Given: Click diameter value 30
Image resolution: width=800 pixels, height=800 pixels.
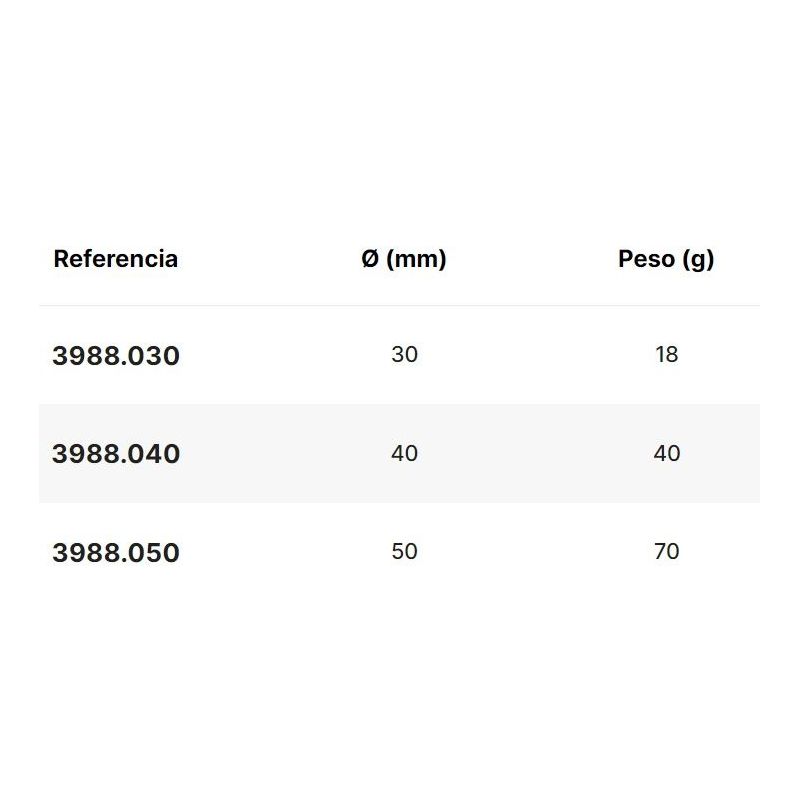Looking at the screenshot, I should [404, 354].
